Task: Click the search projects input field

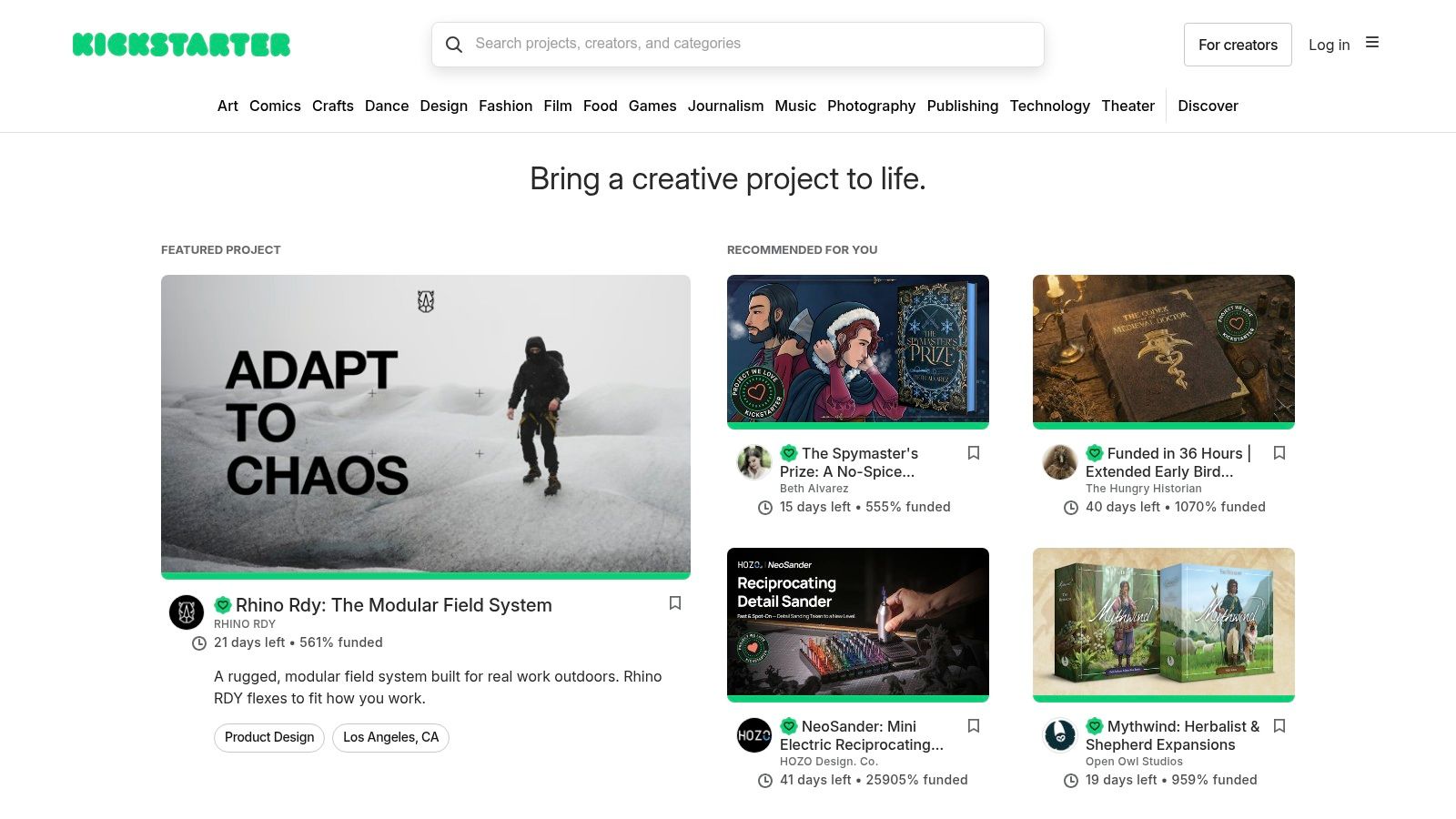Action: point(737,44)
